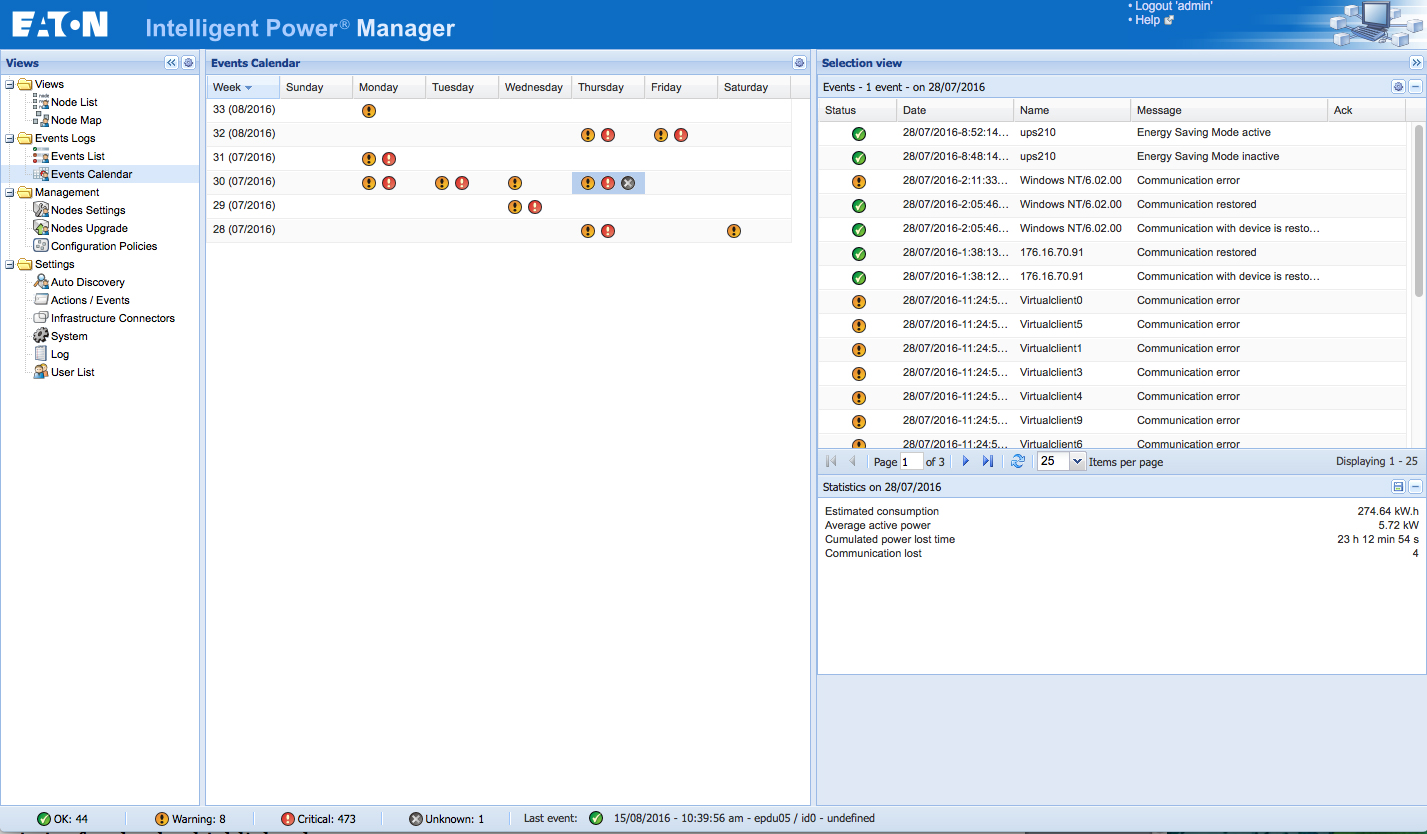Click the Message column header

(x=1229, y=110)
